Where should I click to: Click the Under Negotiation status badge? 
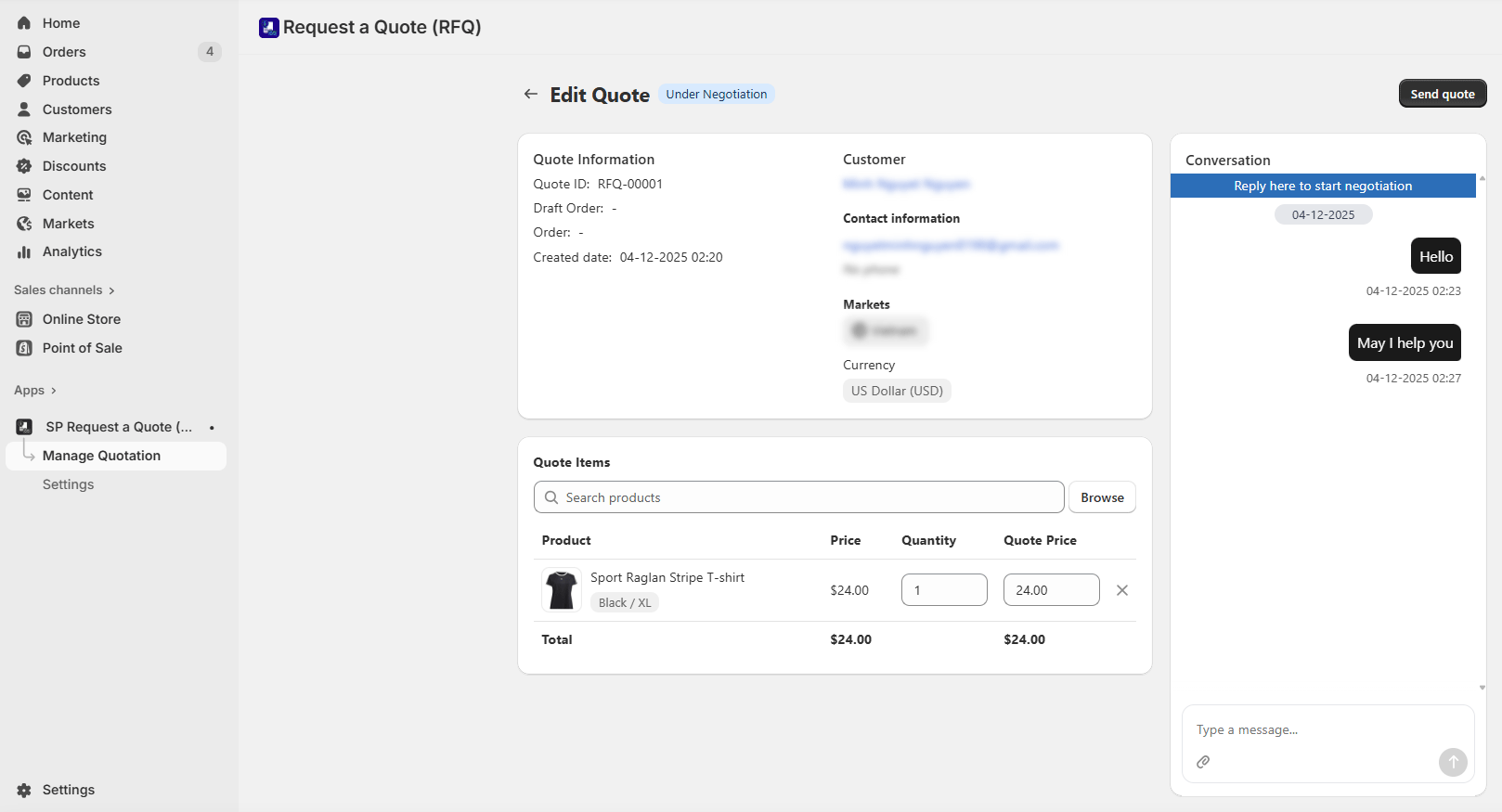pos(717,94)
